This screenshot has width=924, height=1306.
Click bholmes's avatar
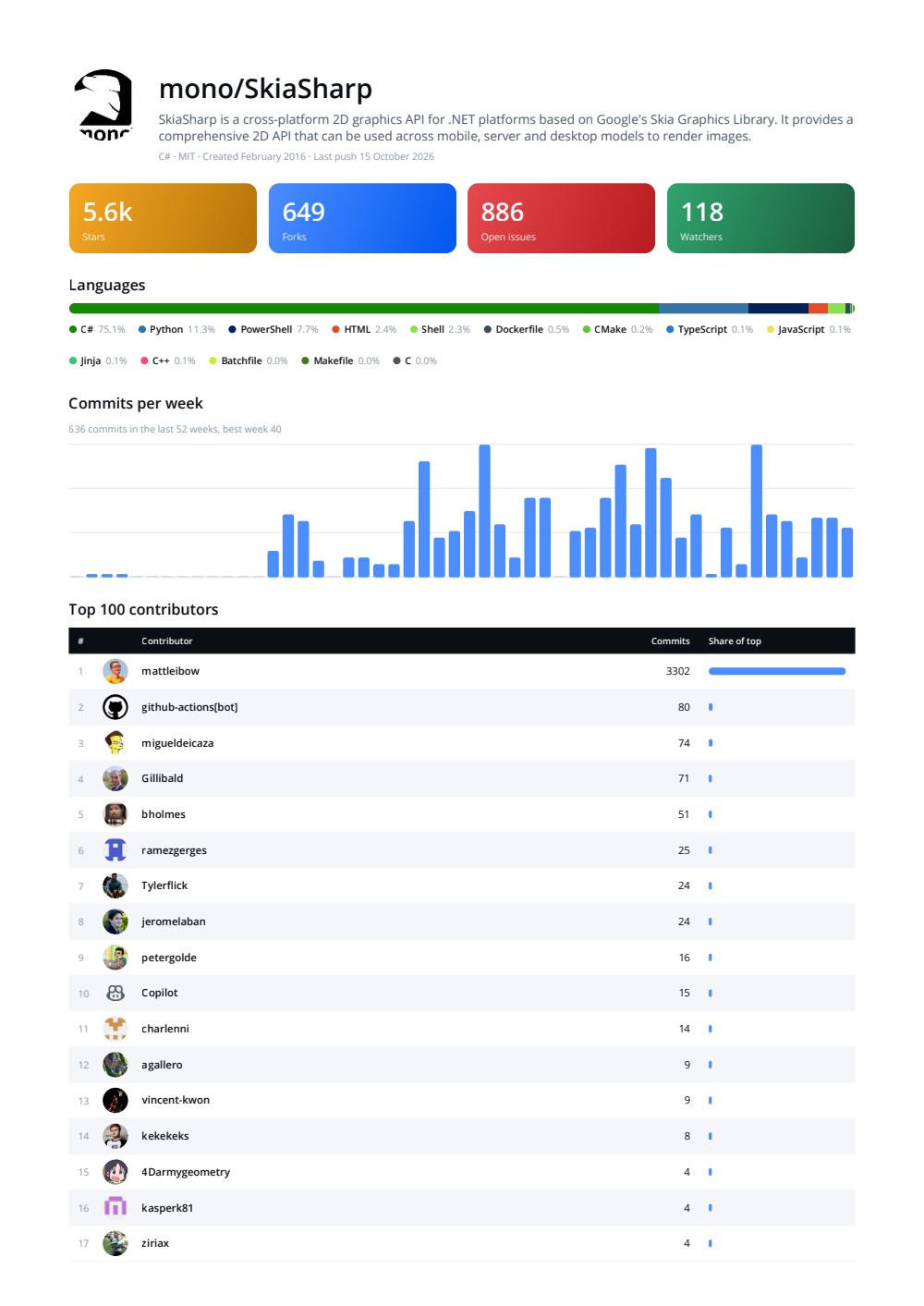115,814
